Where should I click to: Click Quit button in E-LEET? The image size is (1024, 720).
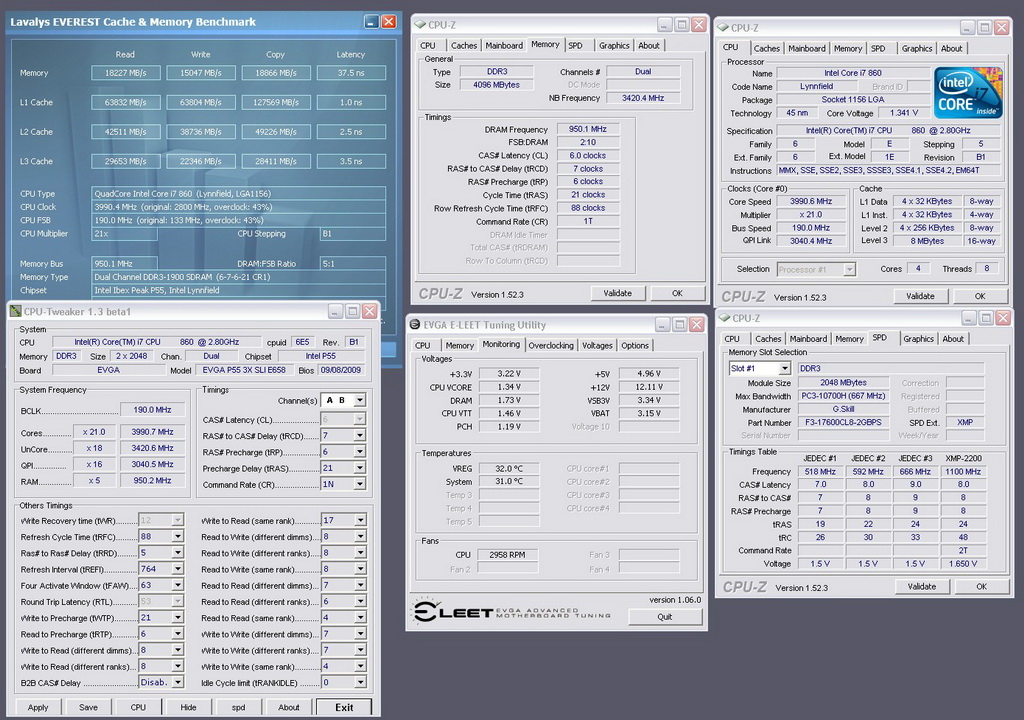tap(665, 616)
